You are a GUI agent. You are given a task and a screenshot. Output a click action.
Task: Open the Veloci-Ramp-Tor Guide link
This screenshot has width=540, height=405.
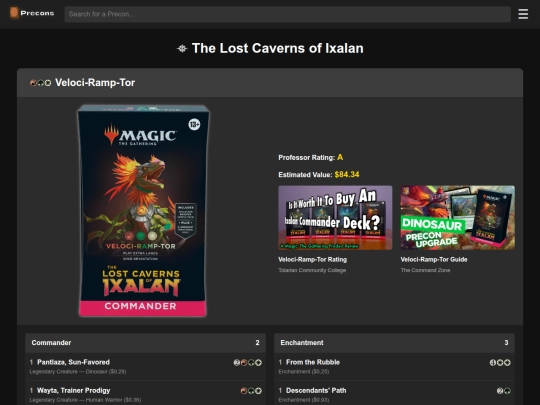coord(434,260)
